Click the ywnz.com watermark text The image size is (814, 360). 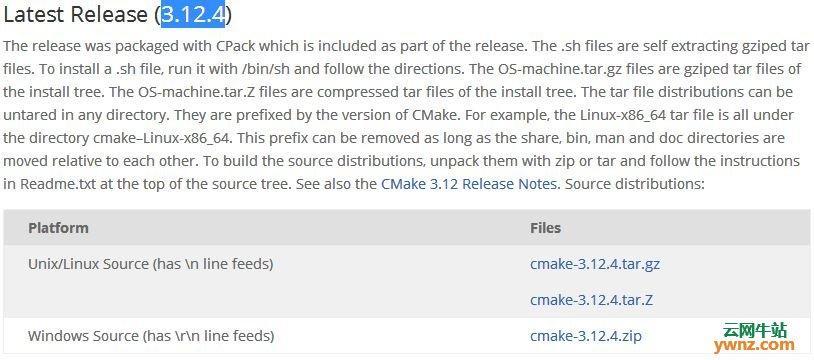point(754,345)
